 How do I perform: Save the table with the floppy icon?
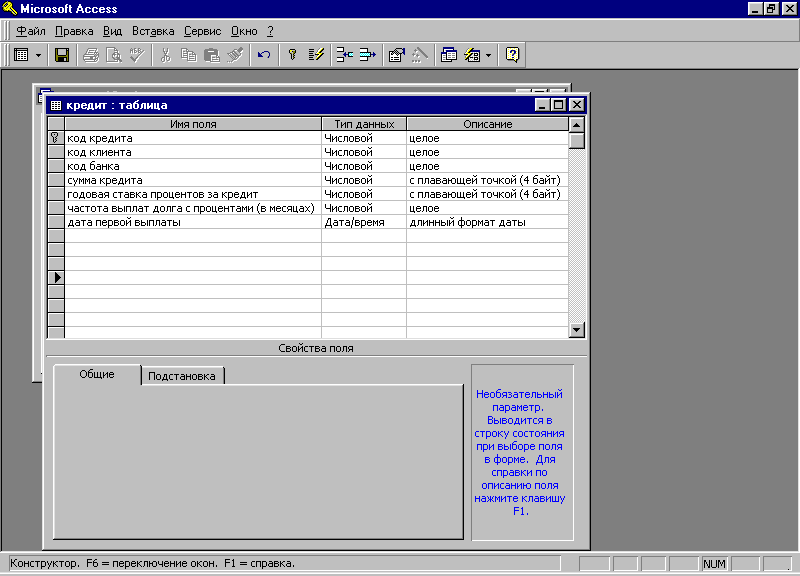tap(62, 55)
